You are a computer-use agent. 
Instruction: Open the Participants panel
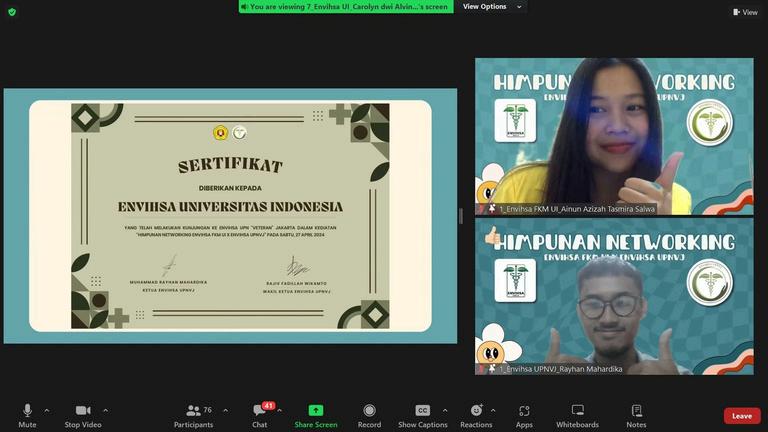193,416
